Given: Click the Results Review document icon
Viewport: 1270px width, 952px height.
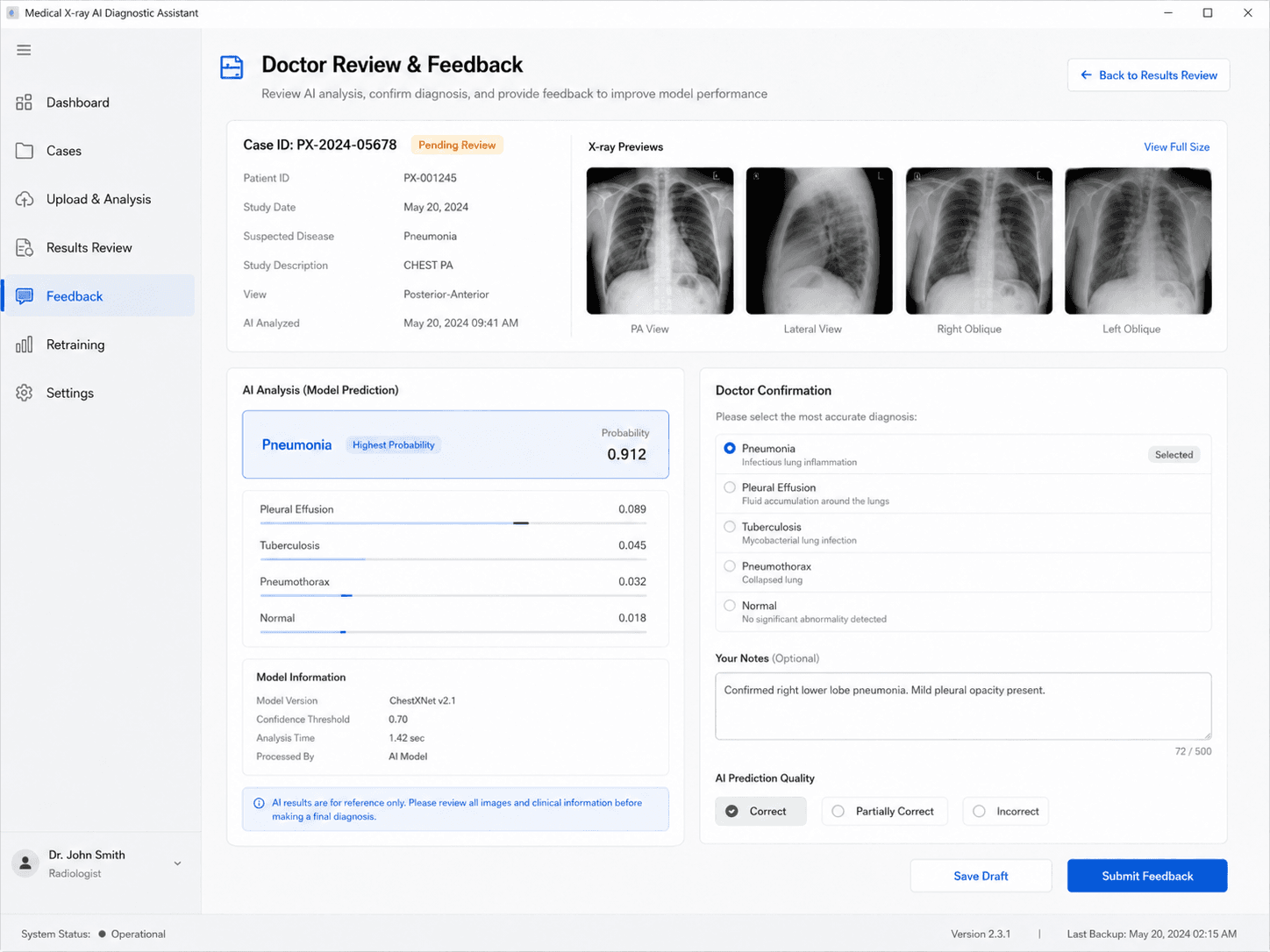Looking at the screenshot, I should point(24,248).
